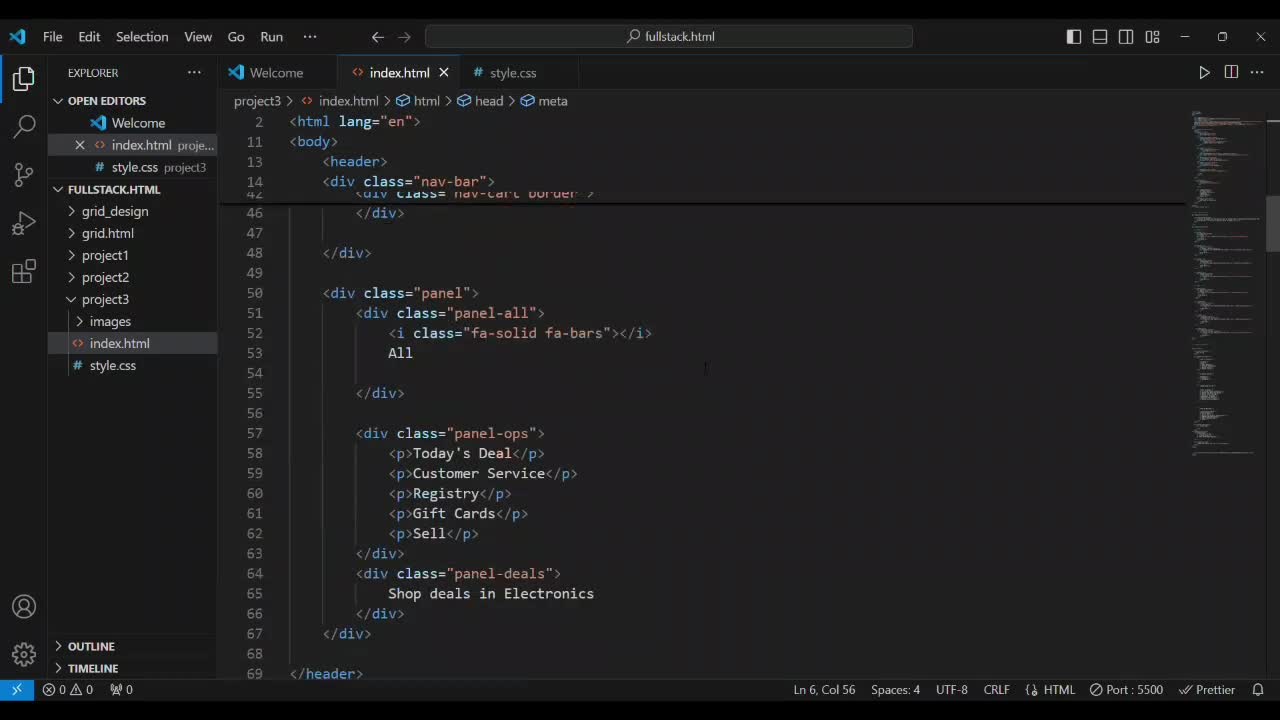Click the minimap code overview

(x=1227, y=283)
